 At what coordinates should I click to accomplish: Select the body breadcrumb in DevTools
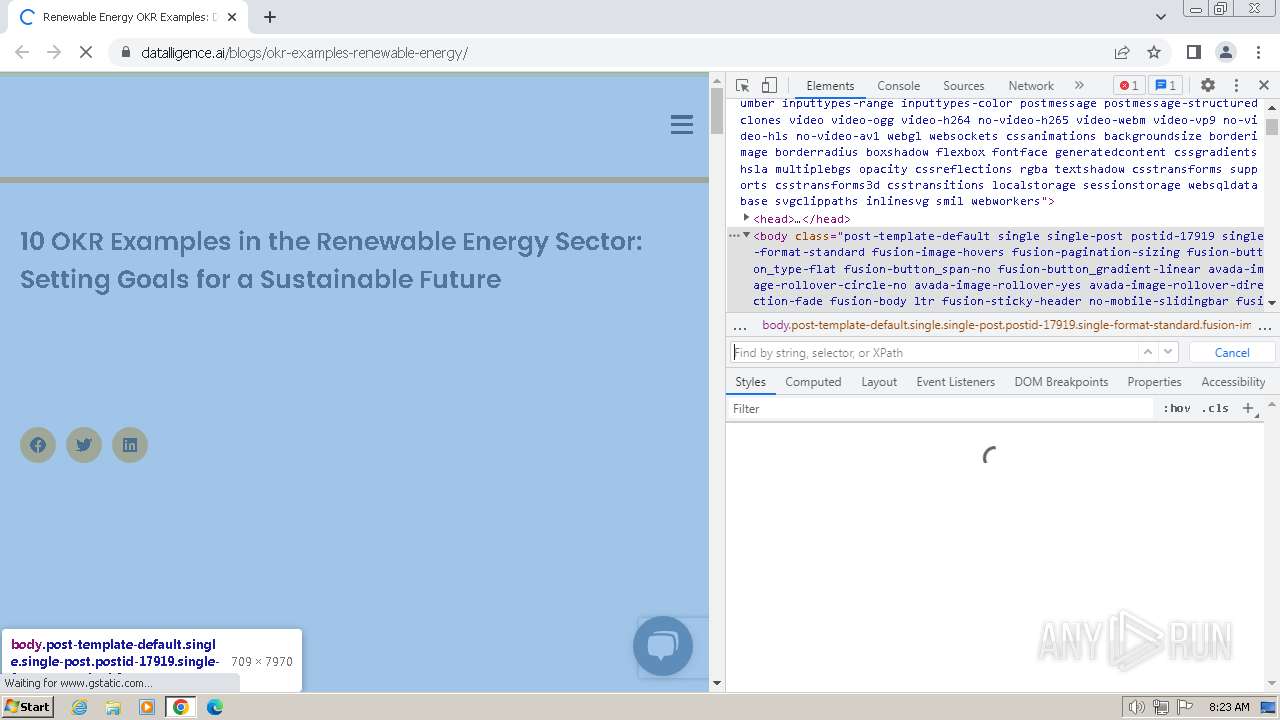1006,325
